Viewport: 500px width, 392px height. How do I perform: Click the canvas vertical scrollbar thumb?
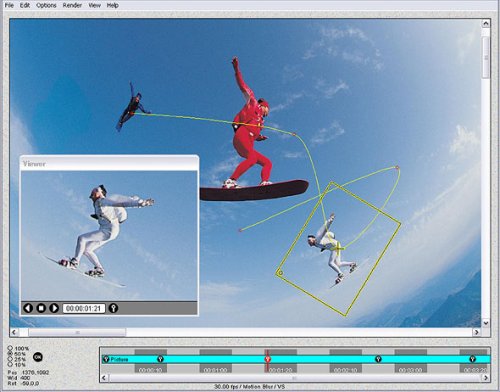pos(486,57)
